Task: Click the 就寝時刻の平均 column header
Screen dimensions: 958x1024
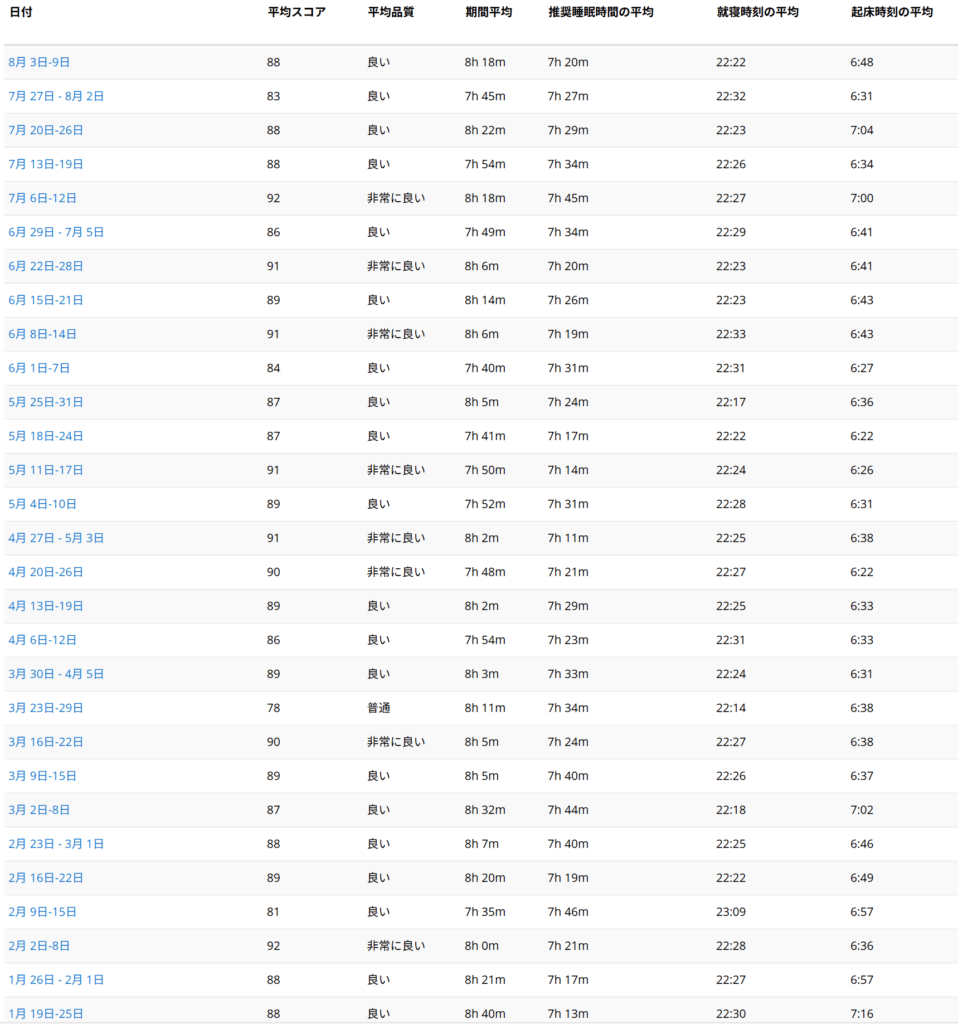Action: point(757,12)
